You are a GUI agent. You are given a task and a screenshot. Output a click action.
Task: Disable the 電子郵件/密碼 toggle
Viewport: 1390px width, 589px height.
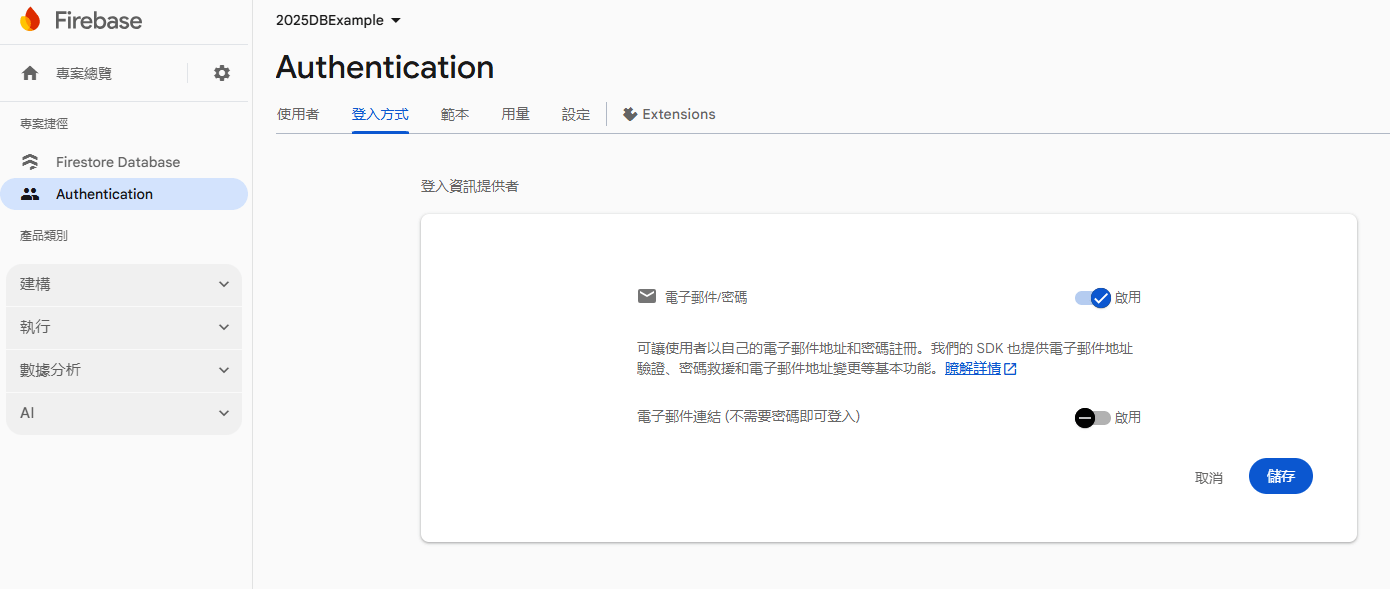[x=1093, y=298]
